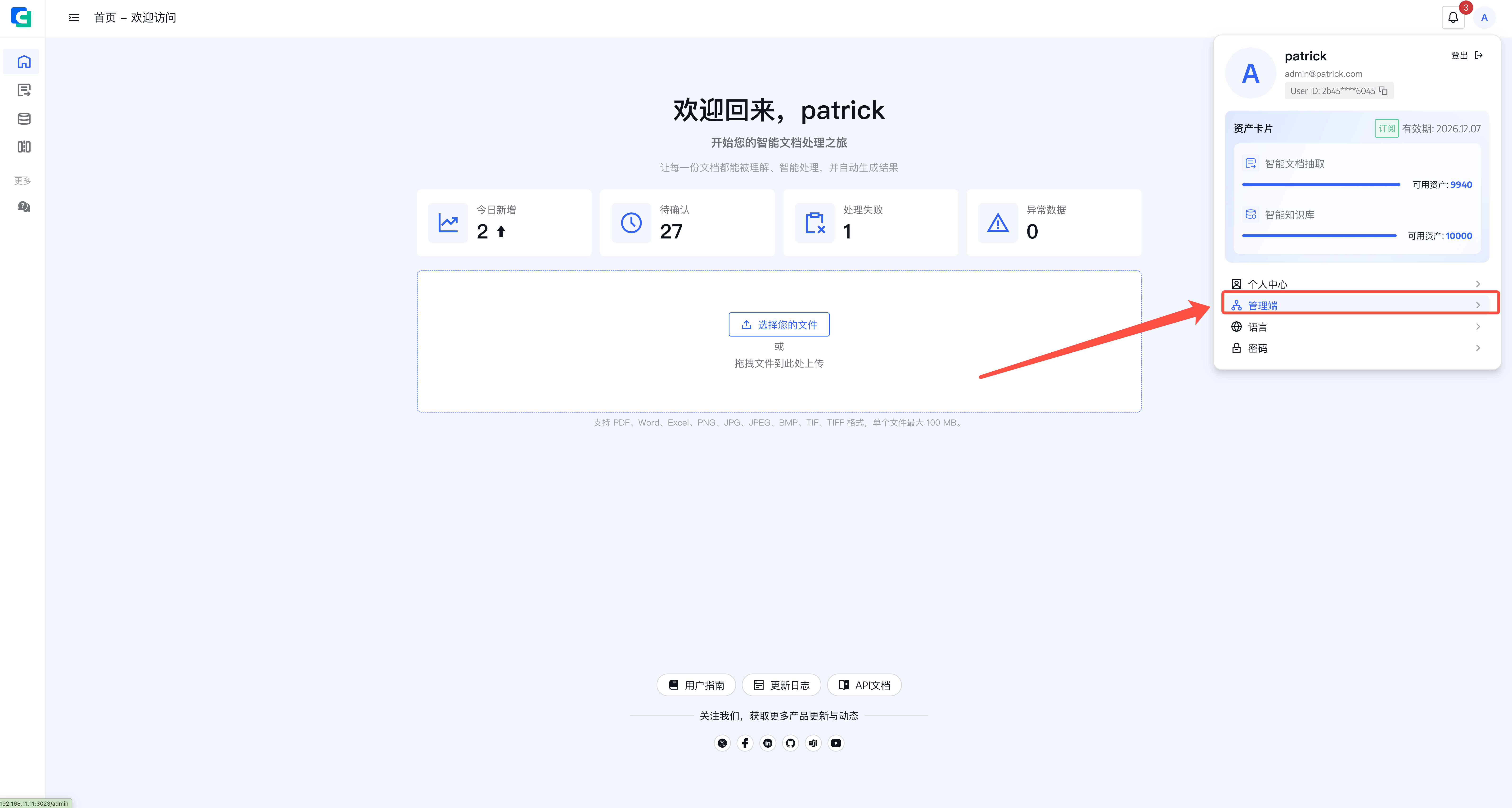The image size is (1512, 808).
Task: Click the 登出 logout button
Action: coord(1467,55)
